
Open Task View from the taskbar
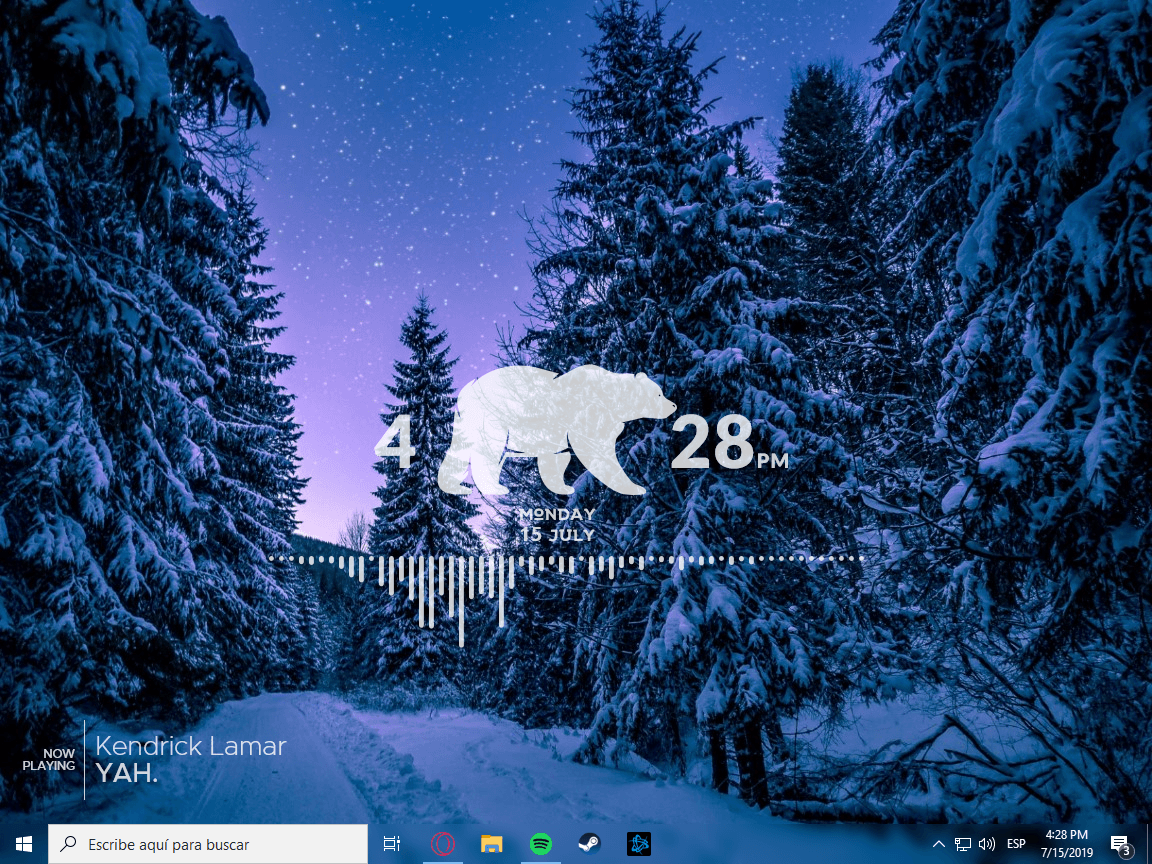pyautogui.click(x=392, y=844)
